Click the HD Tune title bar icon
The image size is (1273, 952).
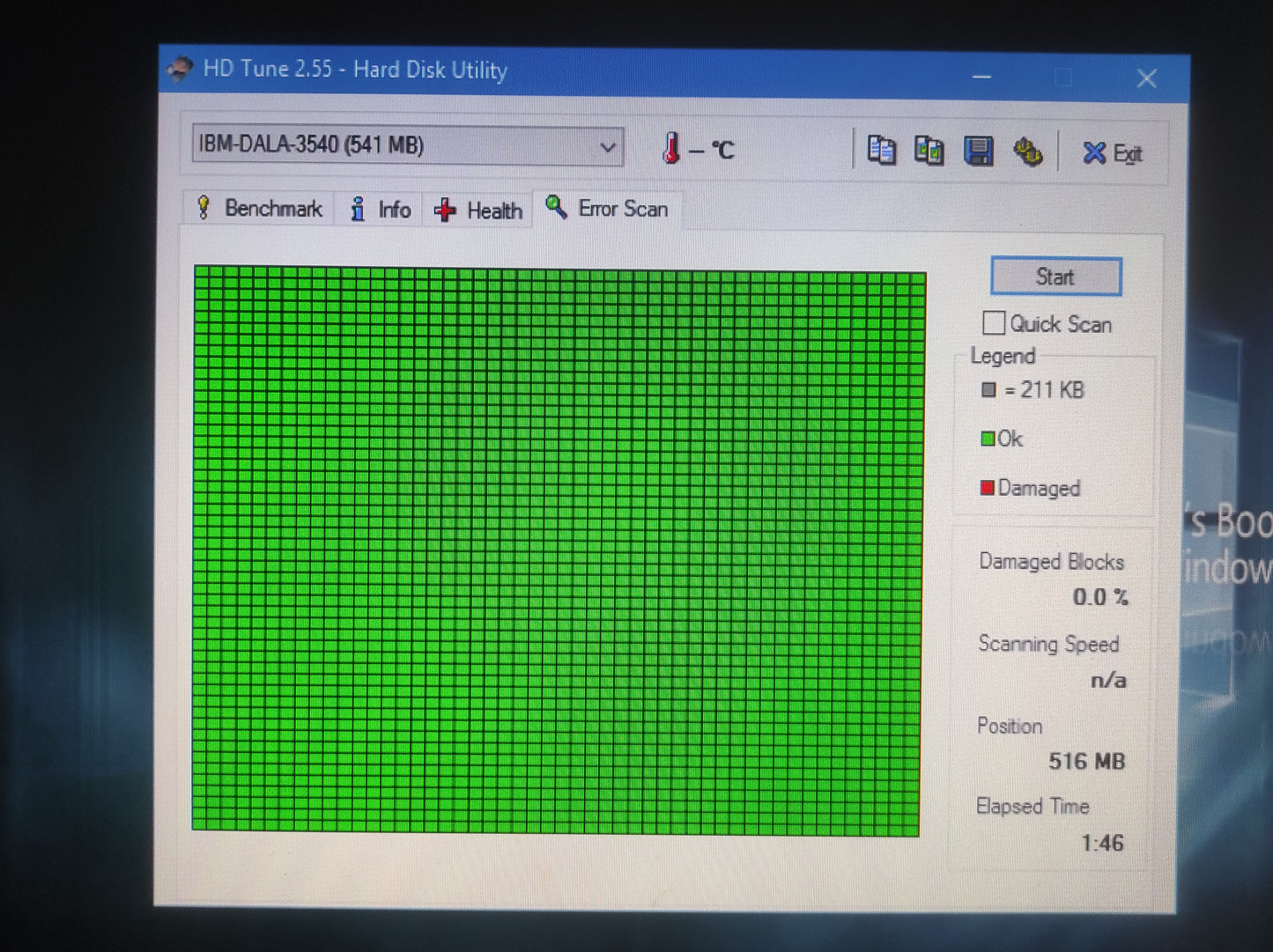coord(181,69)
